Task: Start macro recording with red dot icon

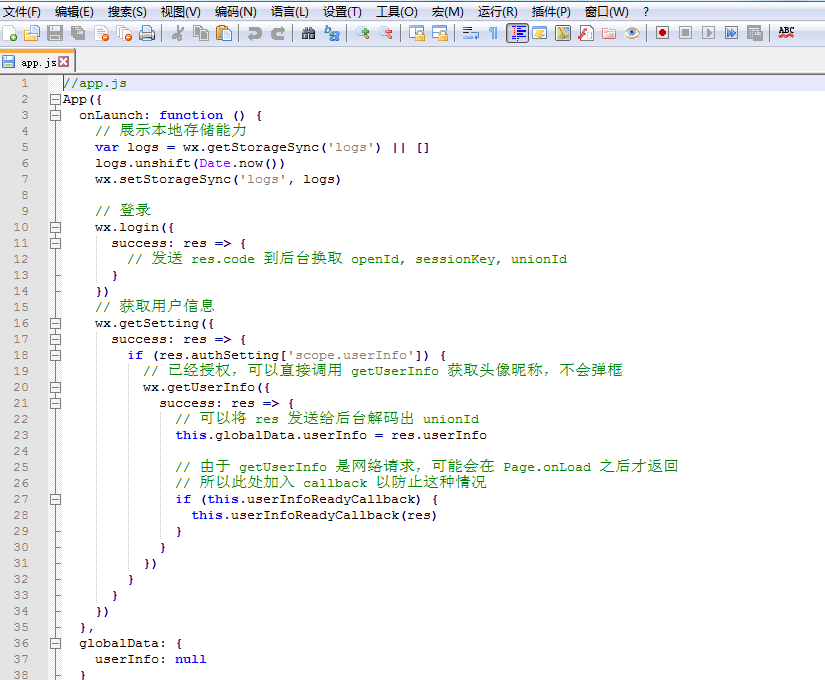Action: [x=662, y=33]
